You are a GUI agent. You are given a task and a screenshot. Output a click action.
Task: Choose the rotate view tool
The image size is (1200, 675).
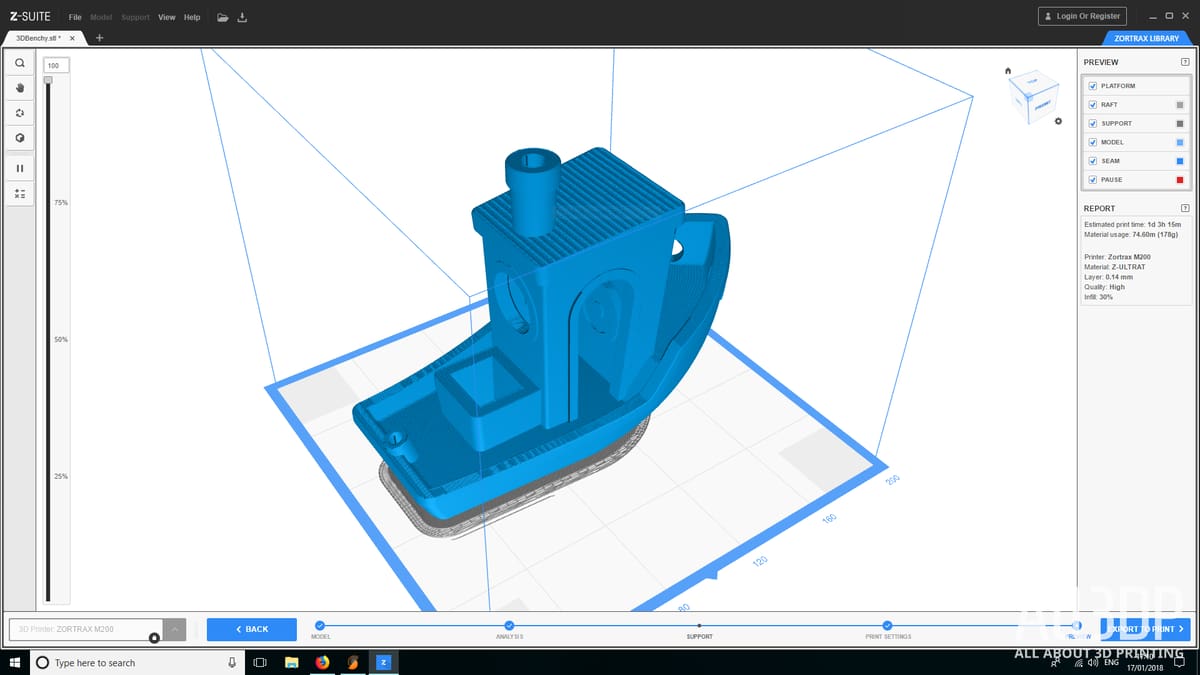(20, 113)
